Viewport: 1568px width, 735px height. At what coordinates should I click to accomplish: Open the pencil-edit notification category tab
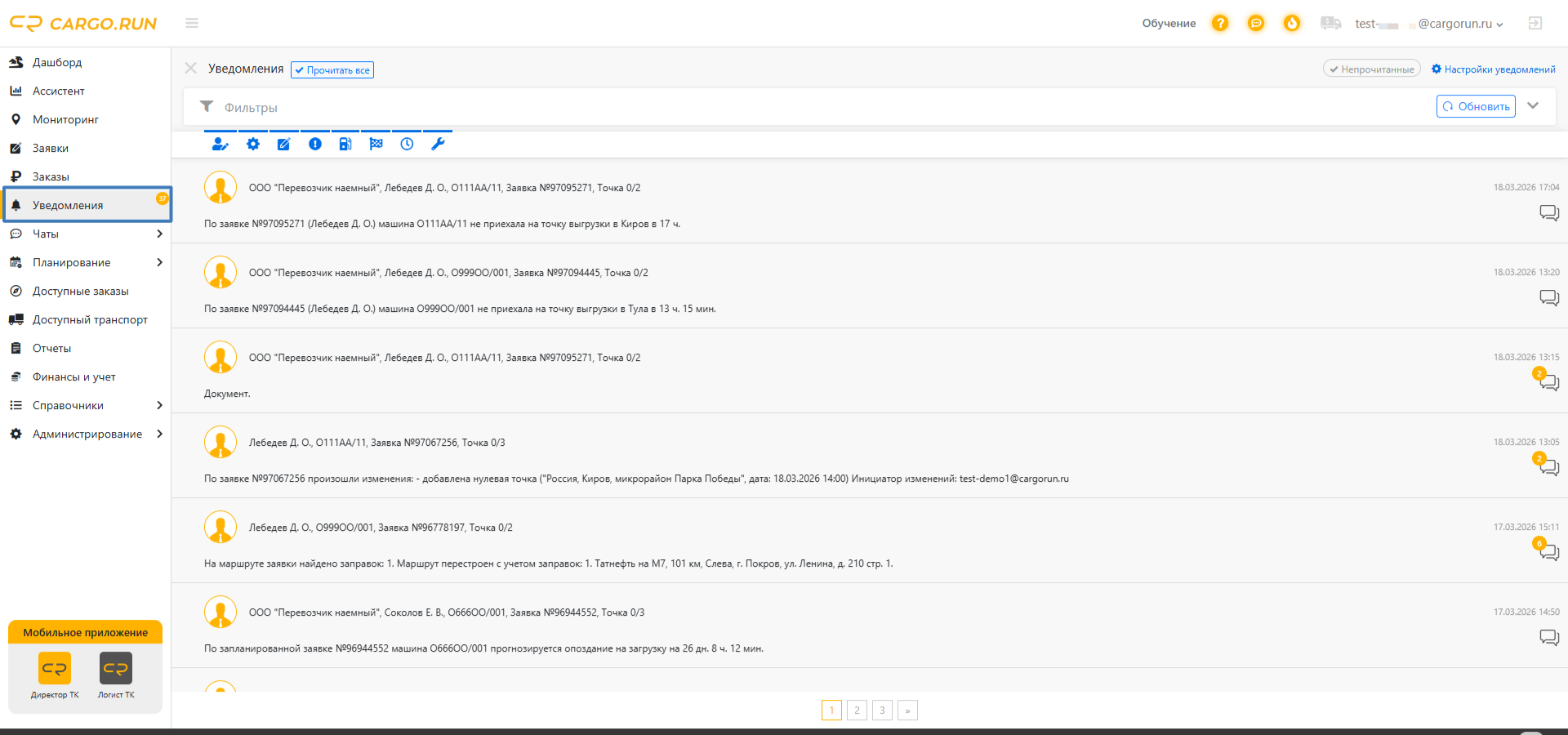pos(283,145)
